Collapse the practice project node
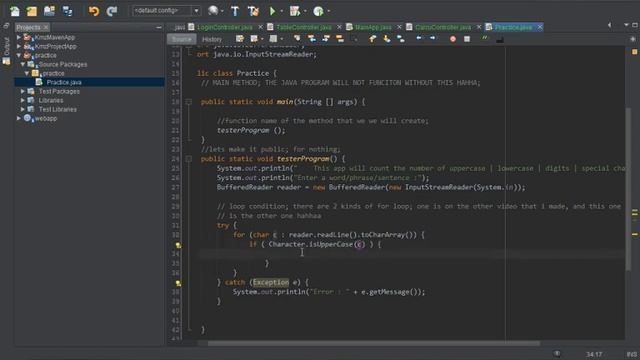The width and height of the screenshot is (640, 360). [x=19, y=55]
